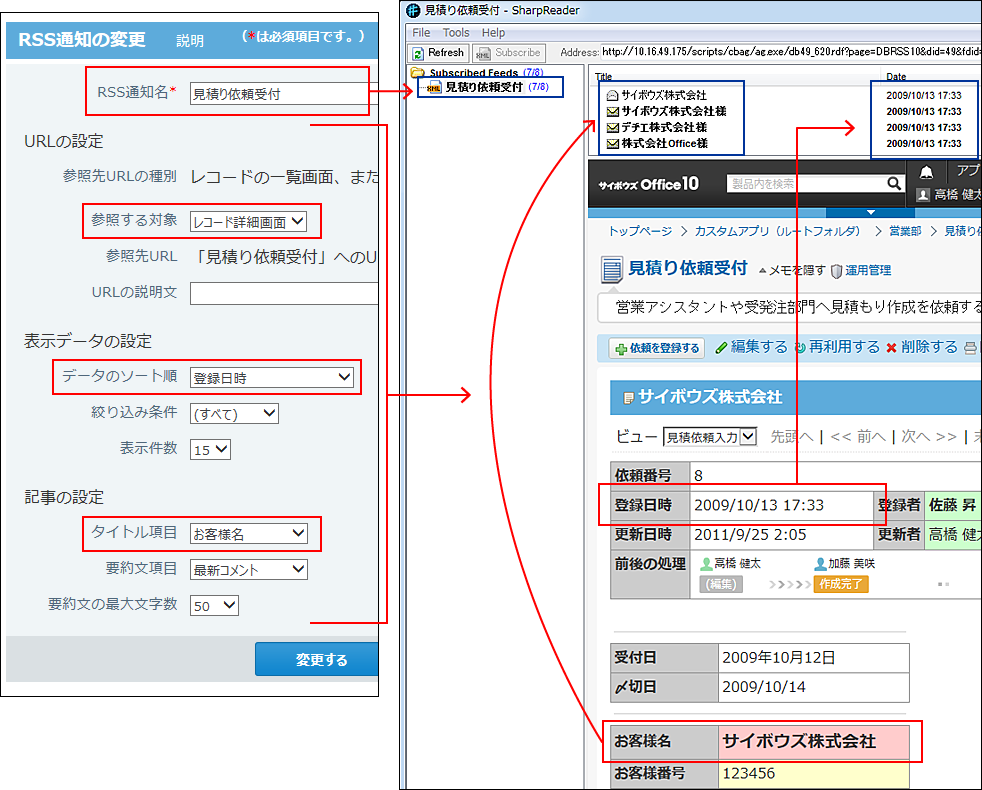Viewport: 982px width, 790px height.
Task: Click the Subscribe button in SharpReader toolbar
Action: pos(509,53)
